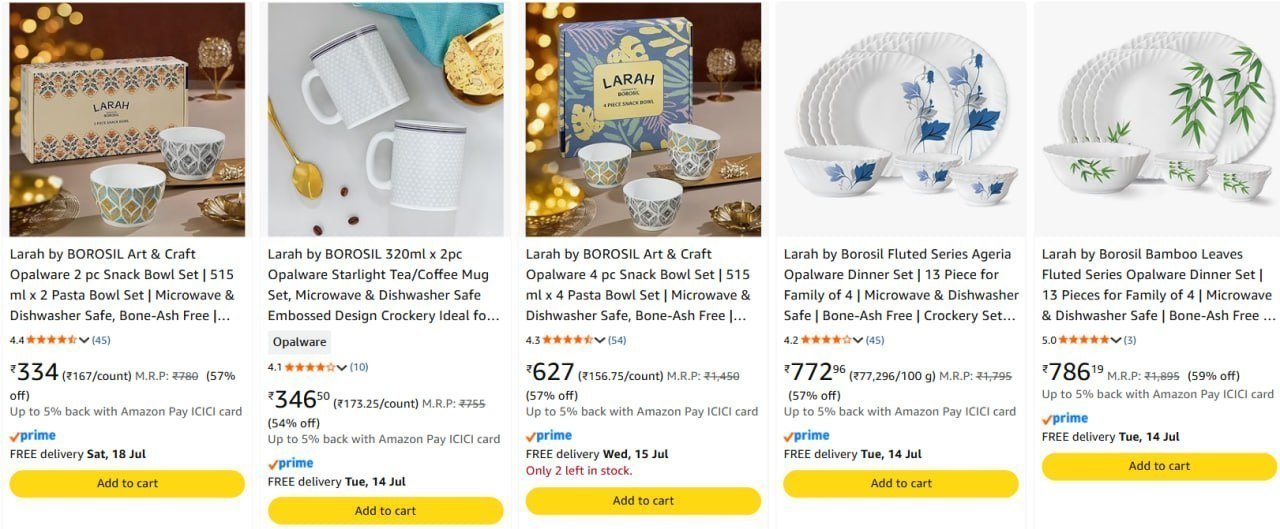Click star rating of Starlight Mug Set

311,367
